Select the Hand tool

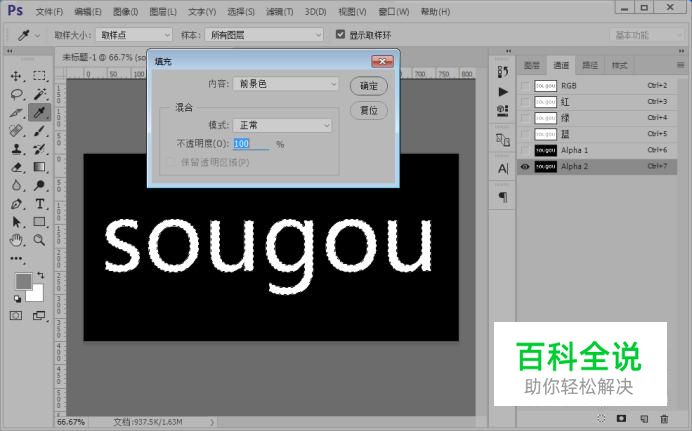coord(16,240)
